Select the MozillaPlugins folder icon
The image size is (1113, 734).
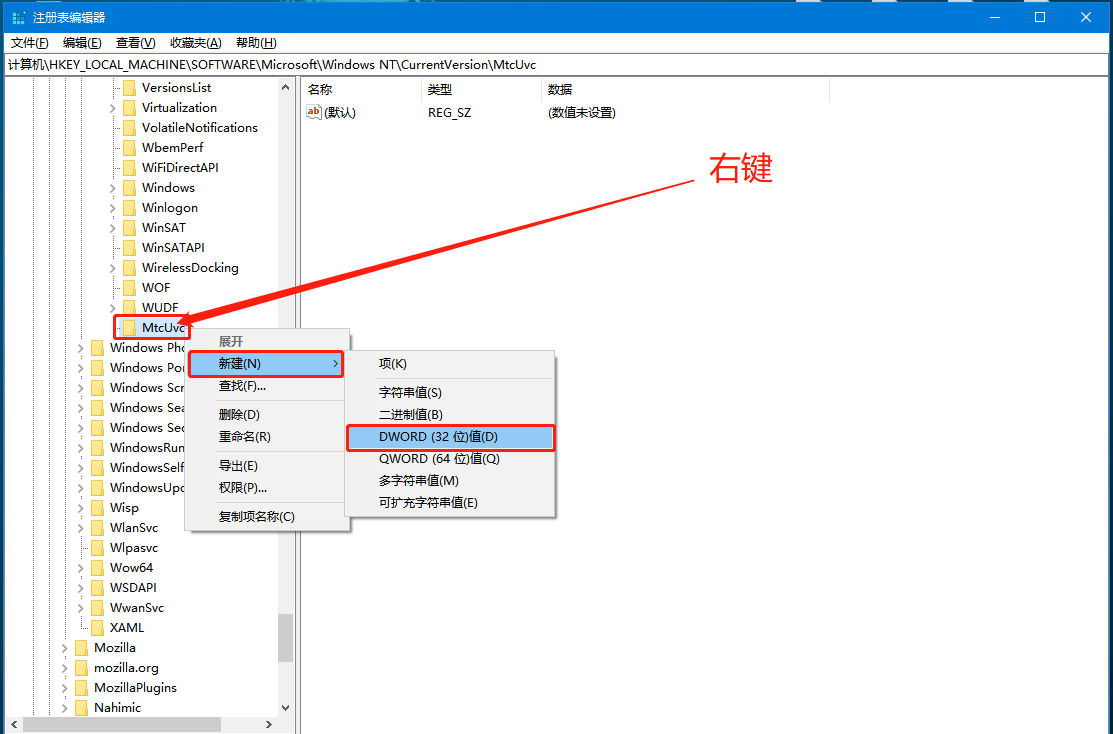(82, 687)
